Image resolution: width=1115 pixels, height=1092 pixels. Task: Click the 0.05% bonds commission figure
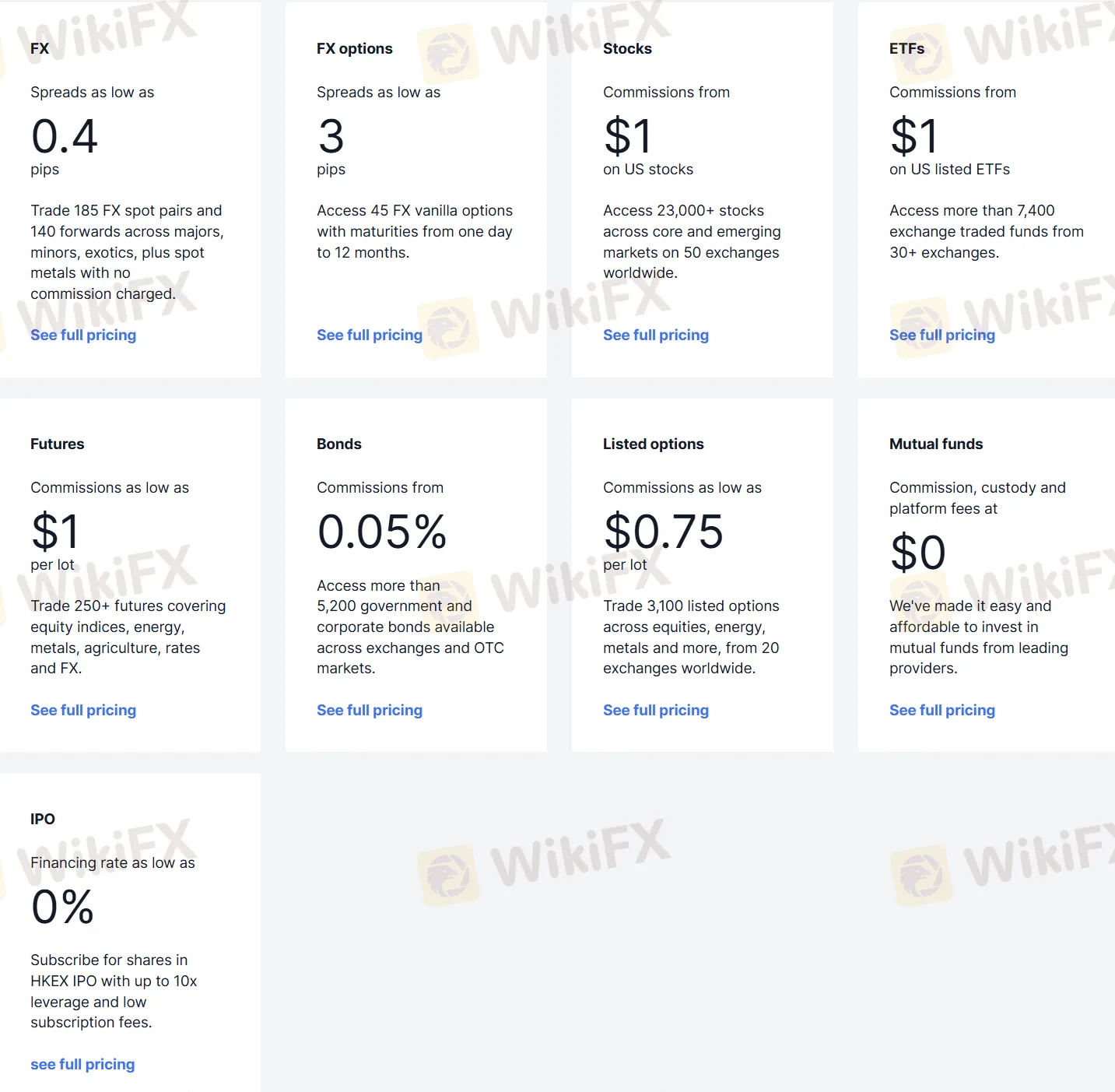(382, 532)
